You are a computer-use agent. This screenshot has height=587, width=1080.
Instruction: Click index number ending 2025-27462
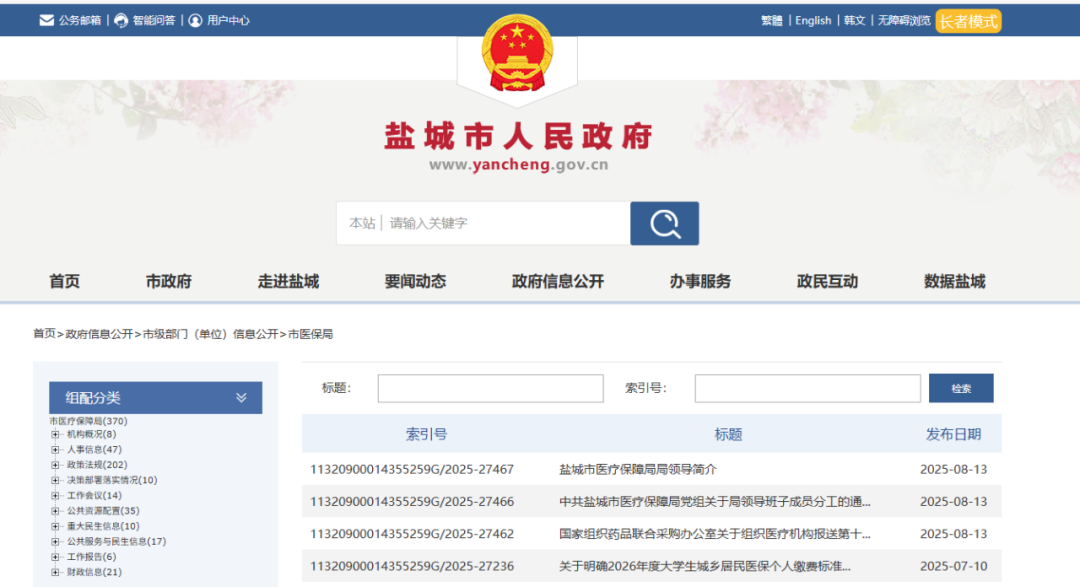pos(412,534)
